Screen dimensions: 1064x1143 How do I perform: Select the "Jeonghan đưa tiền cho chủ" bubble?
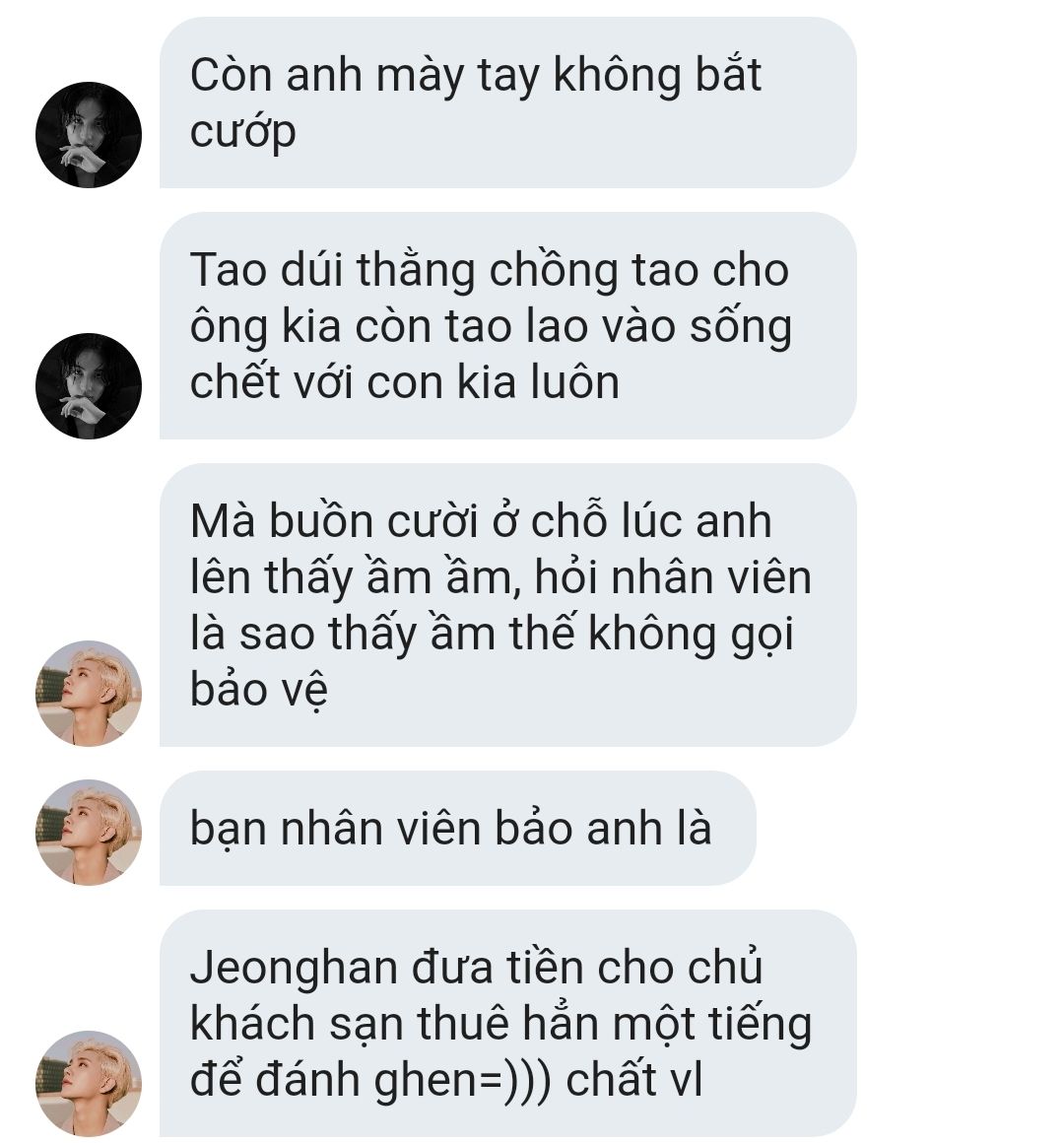508,1024
